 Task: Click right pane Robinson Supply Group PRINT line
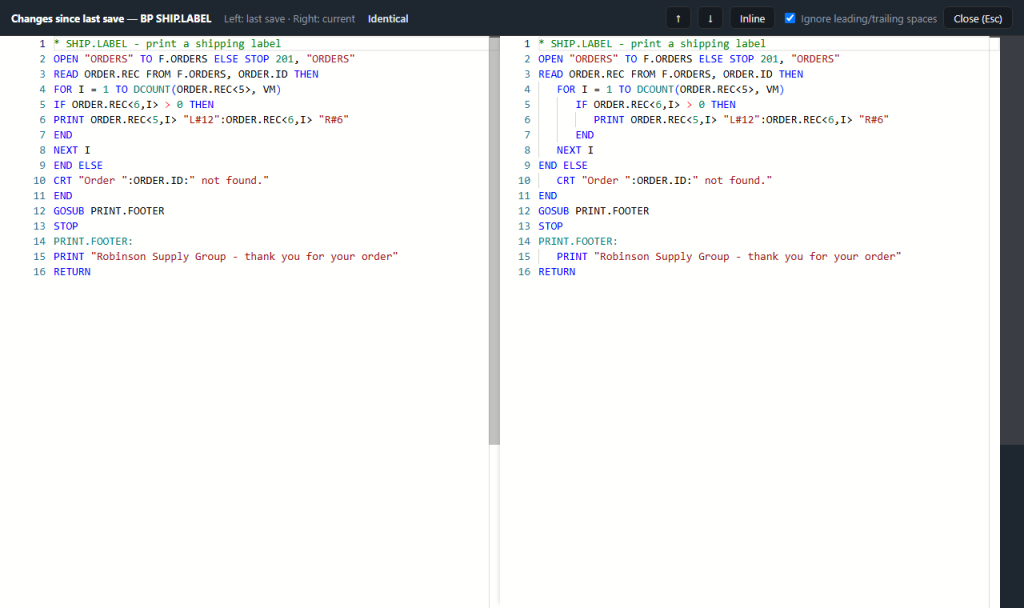729,257
